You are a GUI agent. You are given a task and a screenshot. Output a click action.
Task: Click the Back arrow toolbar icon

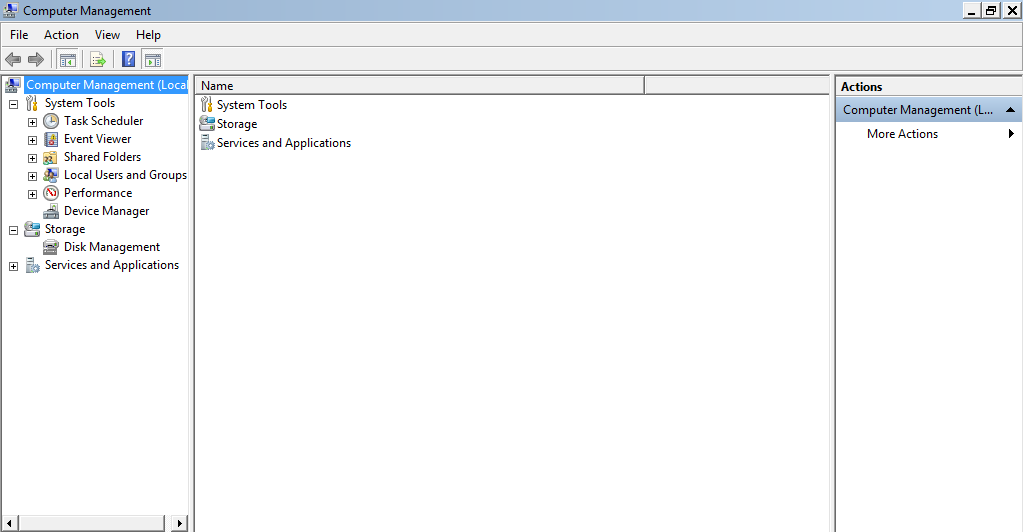click(x=13, y=60)
